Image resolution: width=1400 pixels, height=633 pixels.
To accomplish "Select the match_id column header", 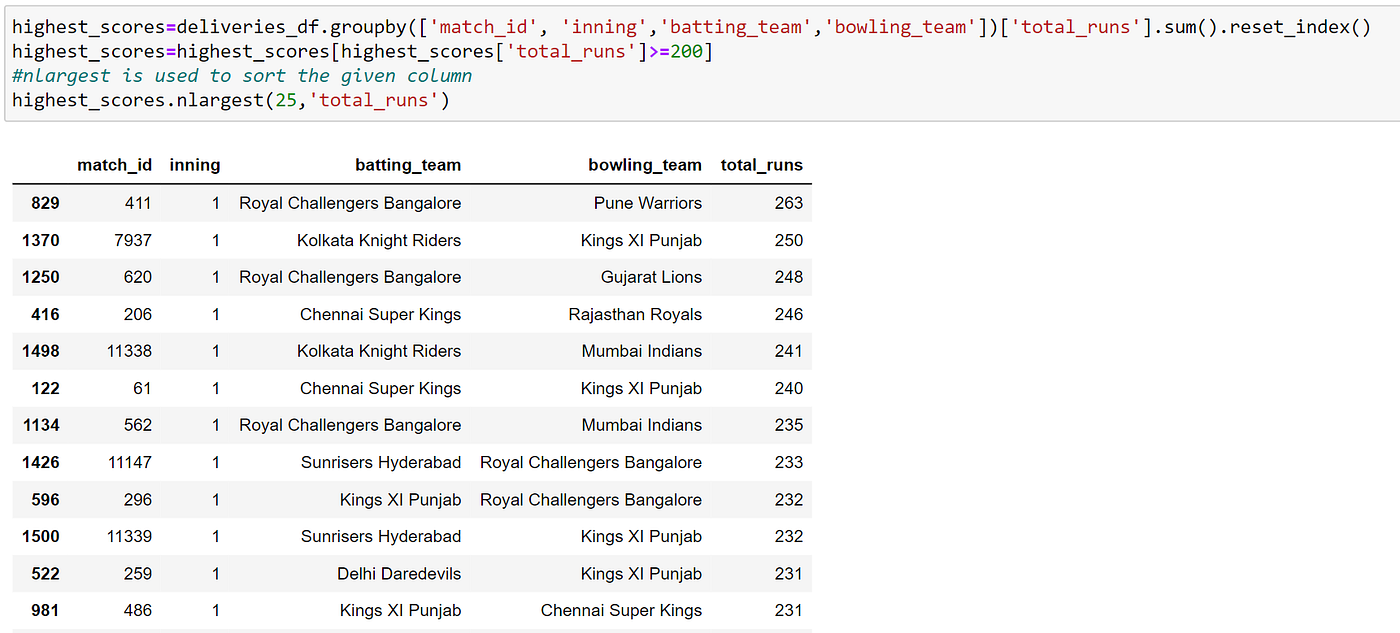I will 114,165.
